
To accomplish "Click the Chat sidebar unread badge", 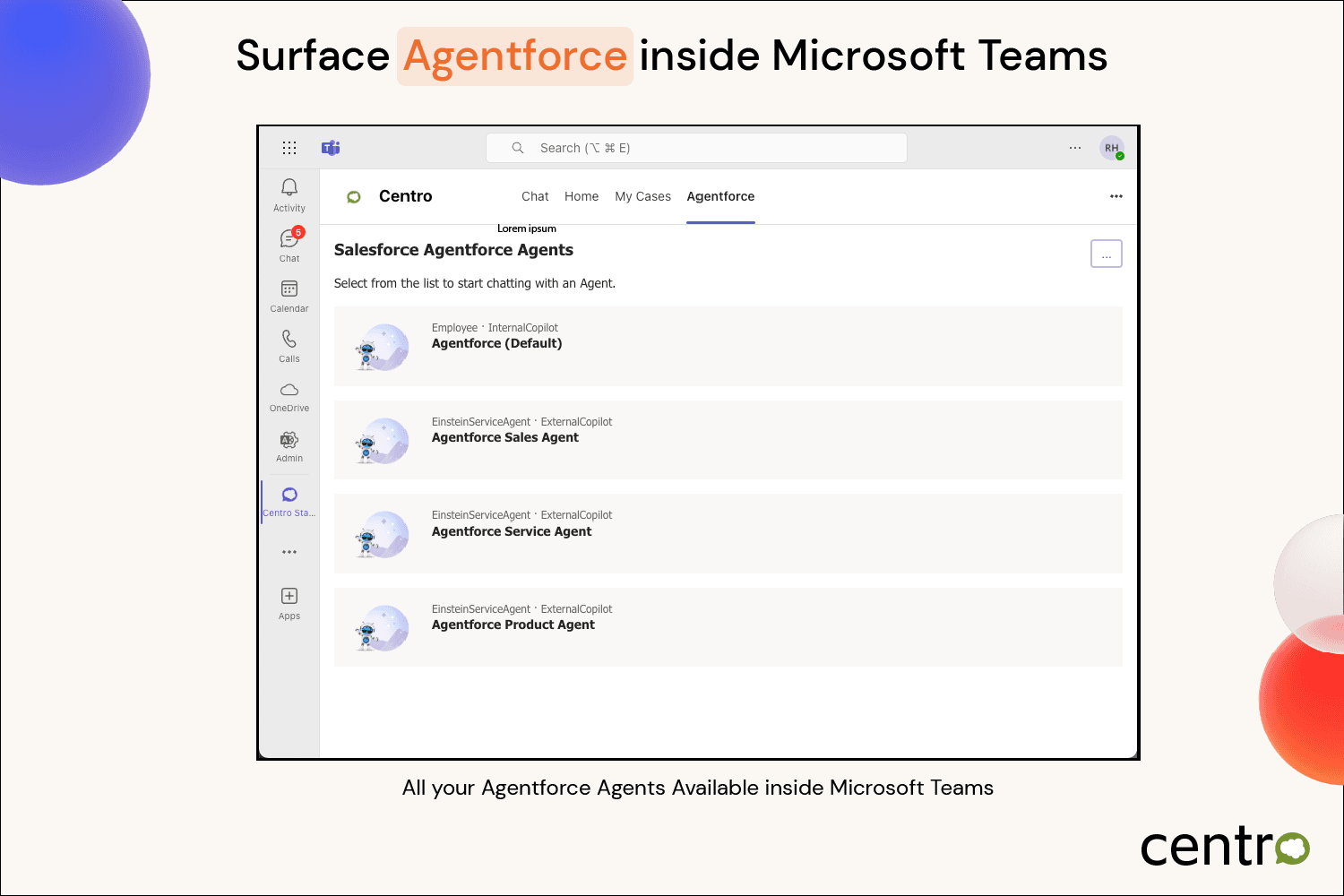I will (x=298, y=232).
